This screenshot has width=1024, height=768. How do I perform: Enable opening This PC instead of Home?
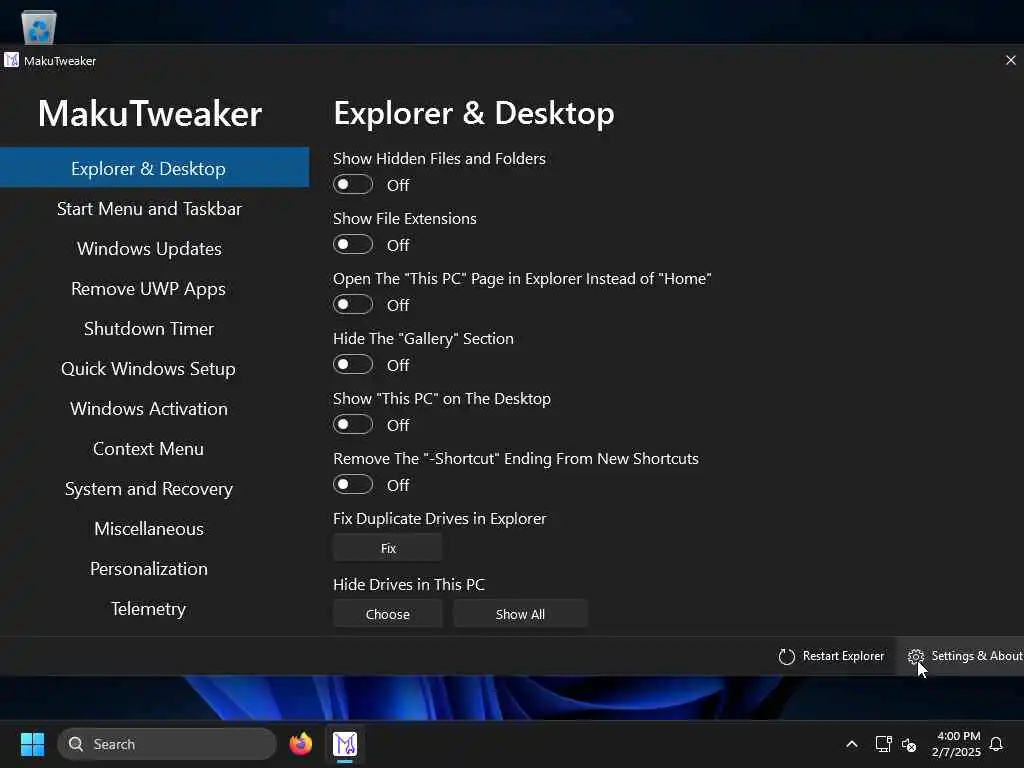[353, 305]
